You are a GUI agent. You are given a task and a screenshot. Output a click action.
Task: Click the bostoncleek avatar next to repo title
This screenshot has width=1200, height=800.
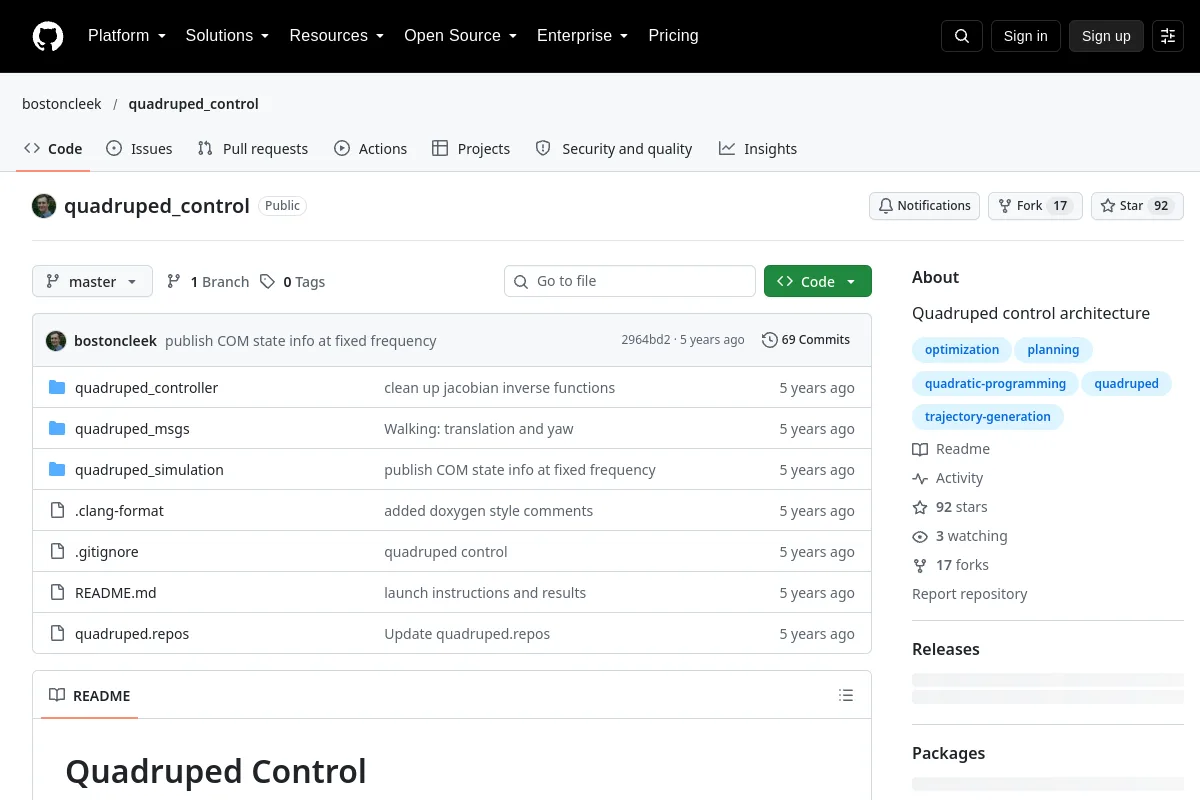click(44, 206)
